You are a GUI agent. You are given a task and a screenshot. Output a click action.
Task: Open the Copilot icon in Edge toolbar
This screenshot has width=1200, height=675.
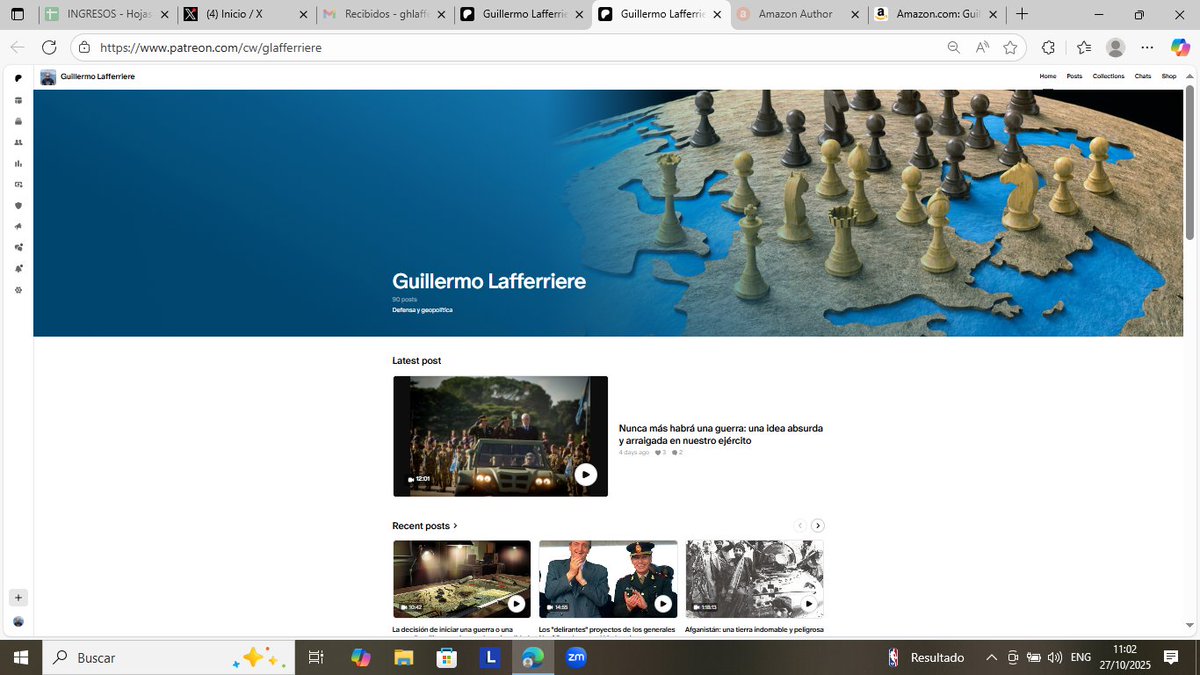click(x=1180, y=47)
